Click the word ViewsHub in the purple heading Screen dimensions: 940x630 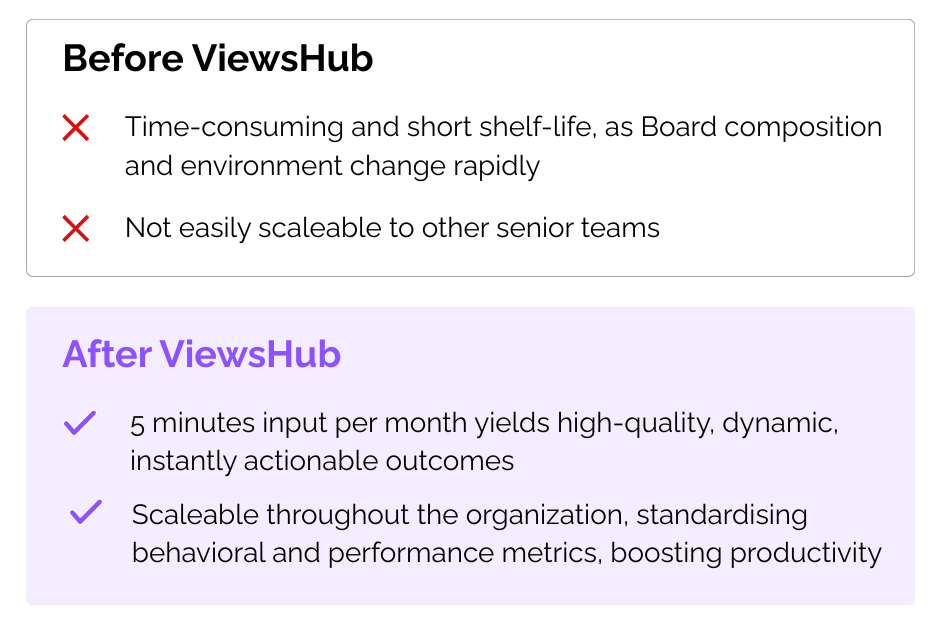[250, 354]
